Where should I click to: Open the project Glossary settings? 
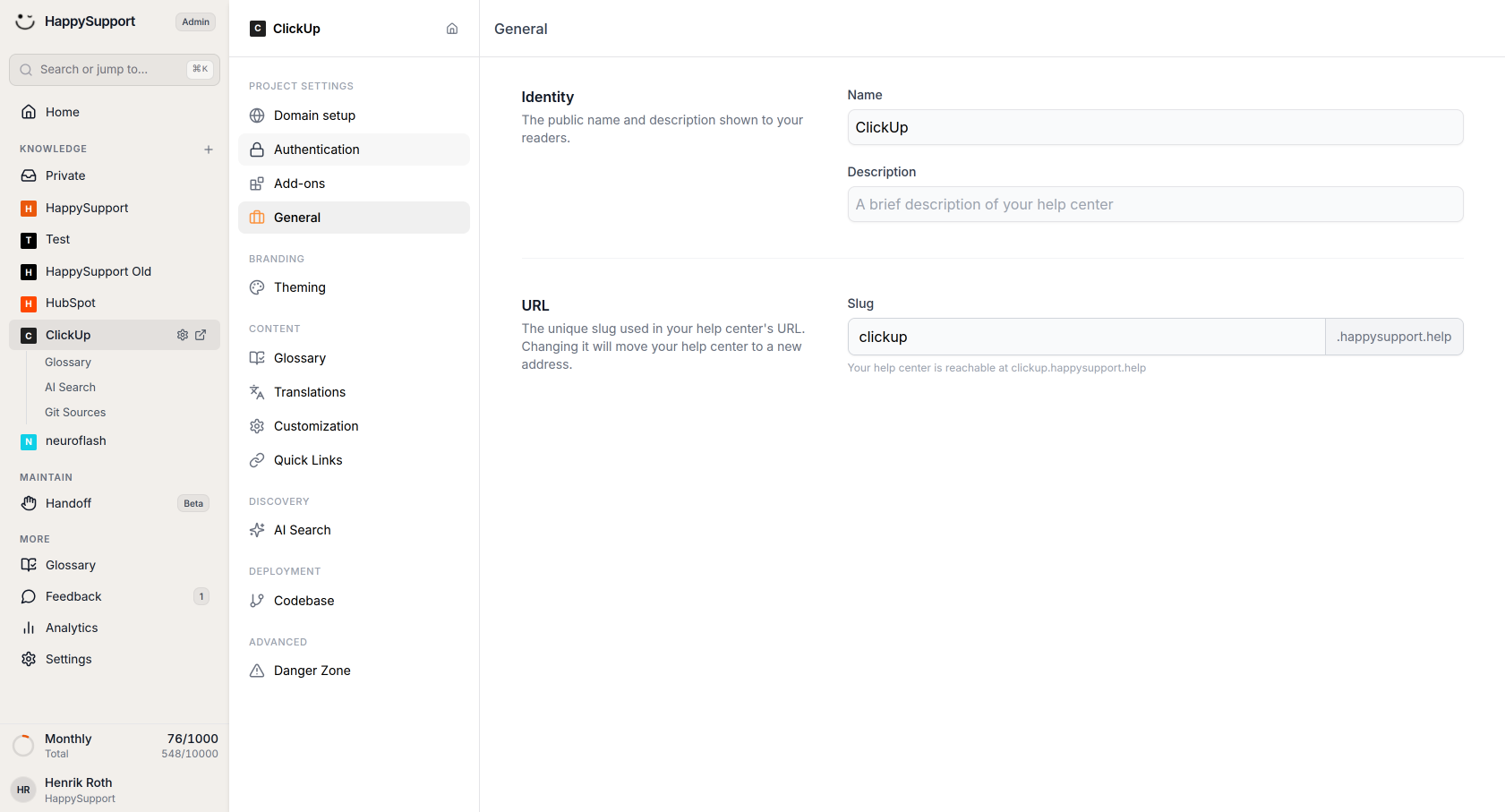[x=354, y=358]
